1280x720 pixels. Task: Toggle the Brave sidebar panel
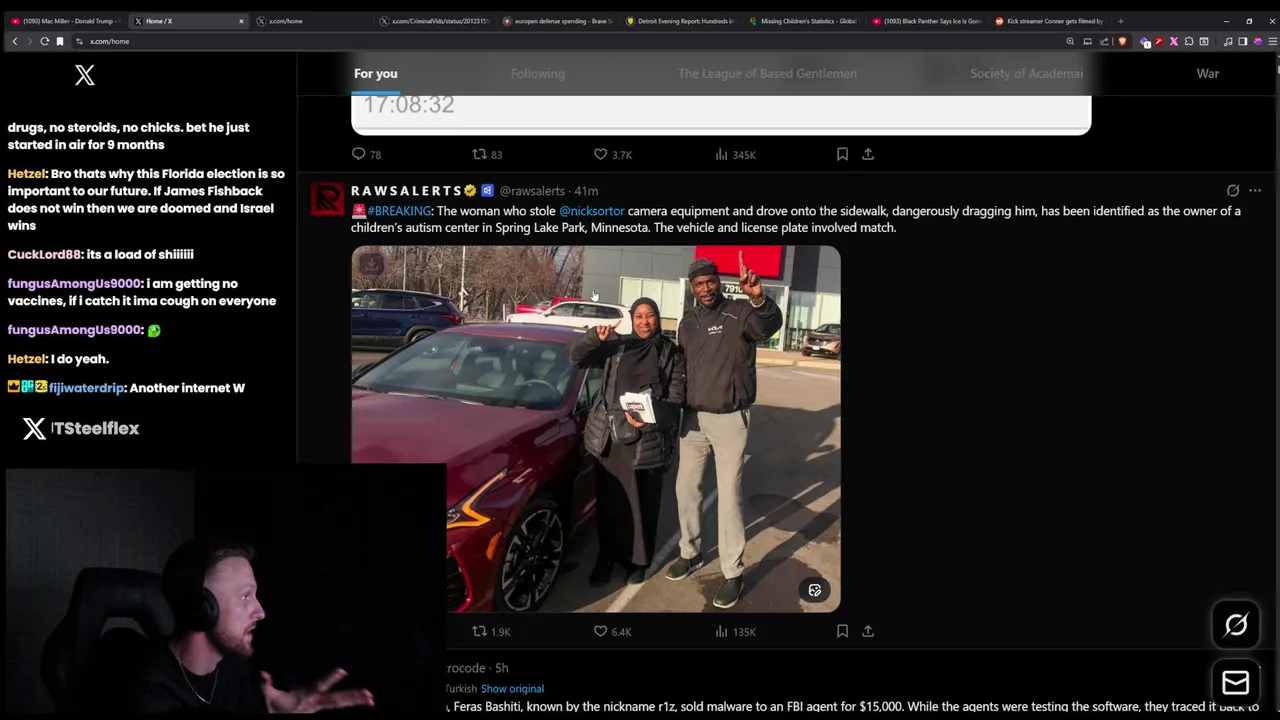point(1242,41)
